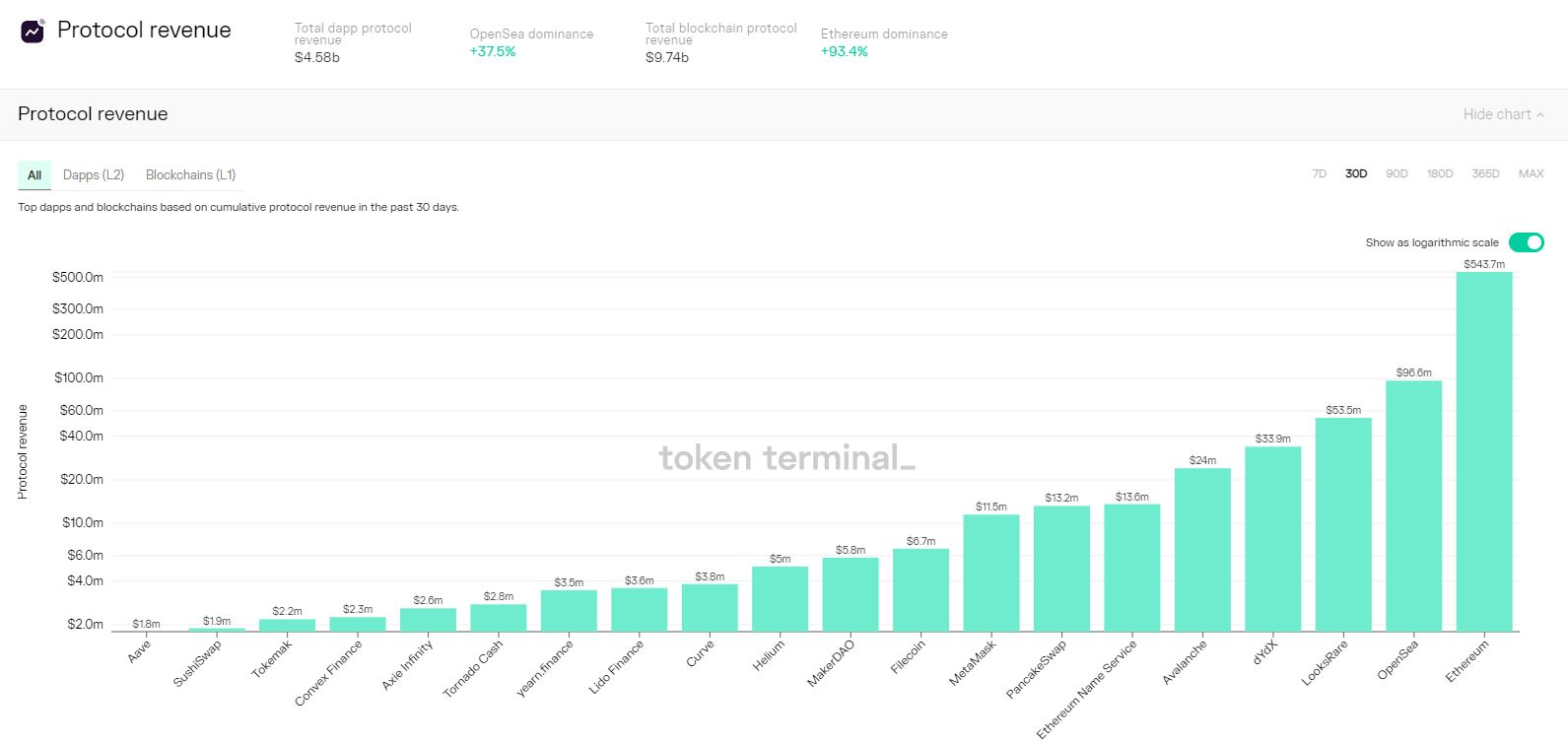Viewport: 1568px width, 744px height.
Task: Switch to Blockchains (L1) tab
Action: [x=190, y=175]
